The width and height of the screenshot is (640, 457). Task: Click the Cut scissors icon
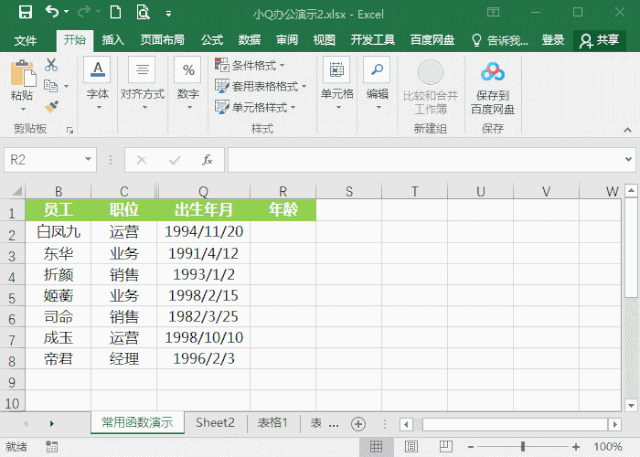[51, 65]
